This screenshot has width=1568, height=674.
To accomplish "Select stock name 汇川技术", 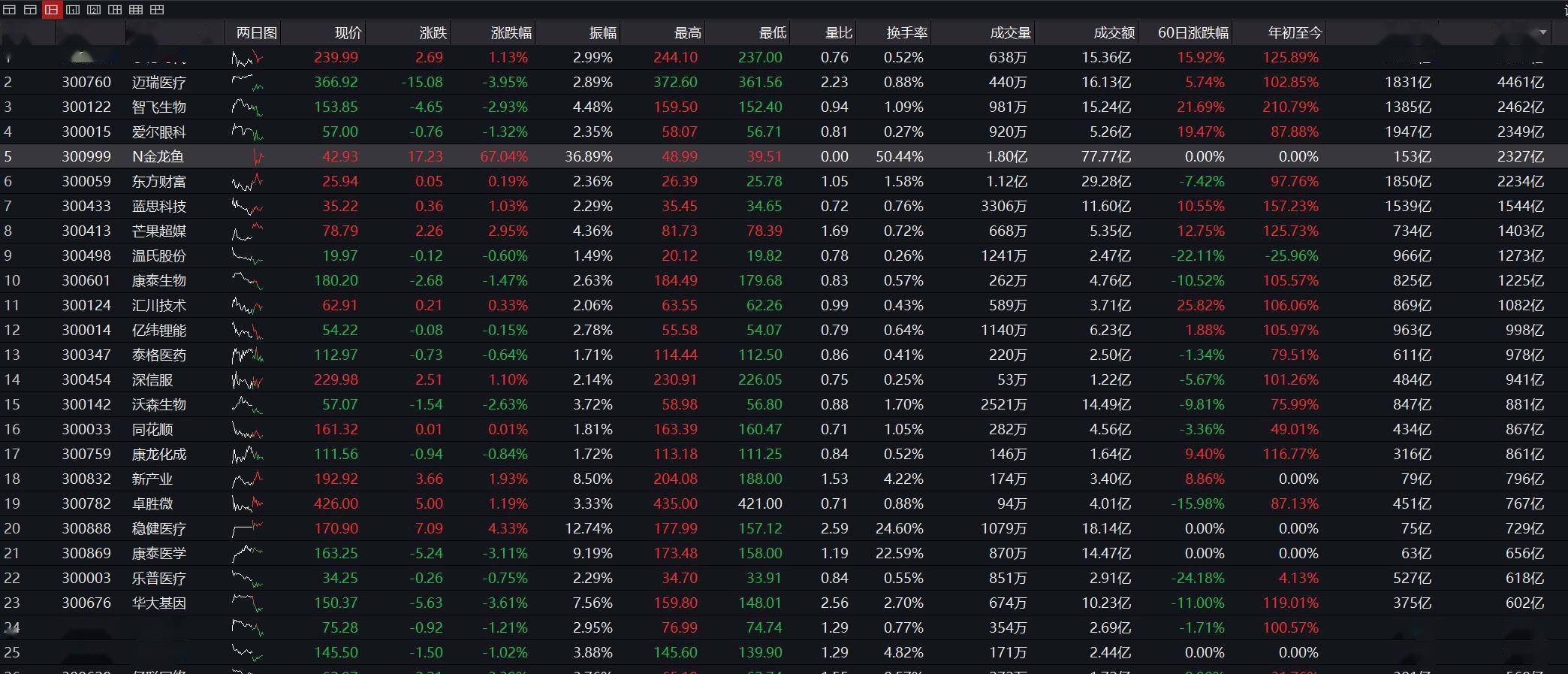I will pos(159,306).
